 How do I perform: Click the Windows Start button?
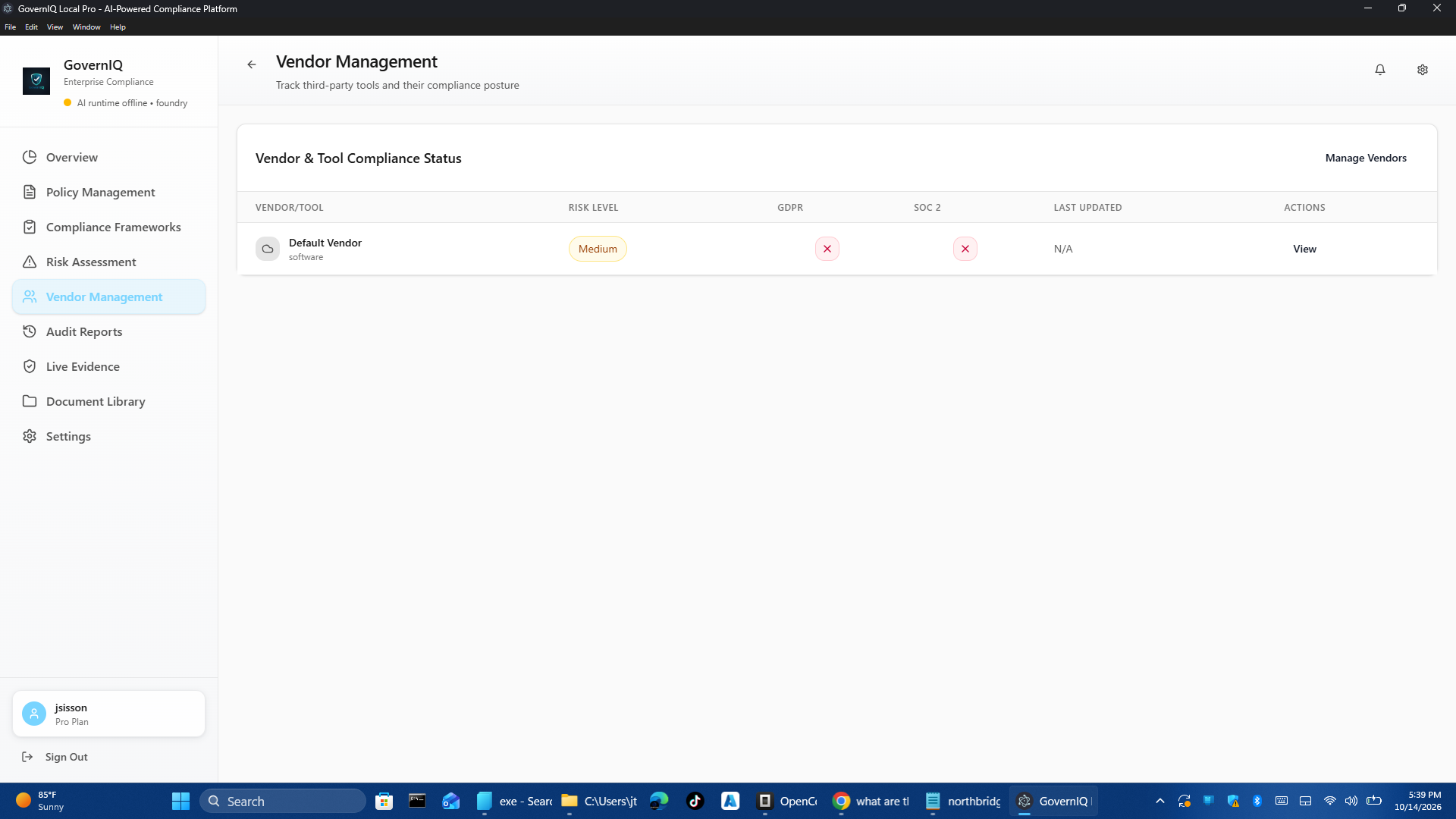click(x=180, y=801)
